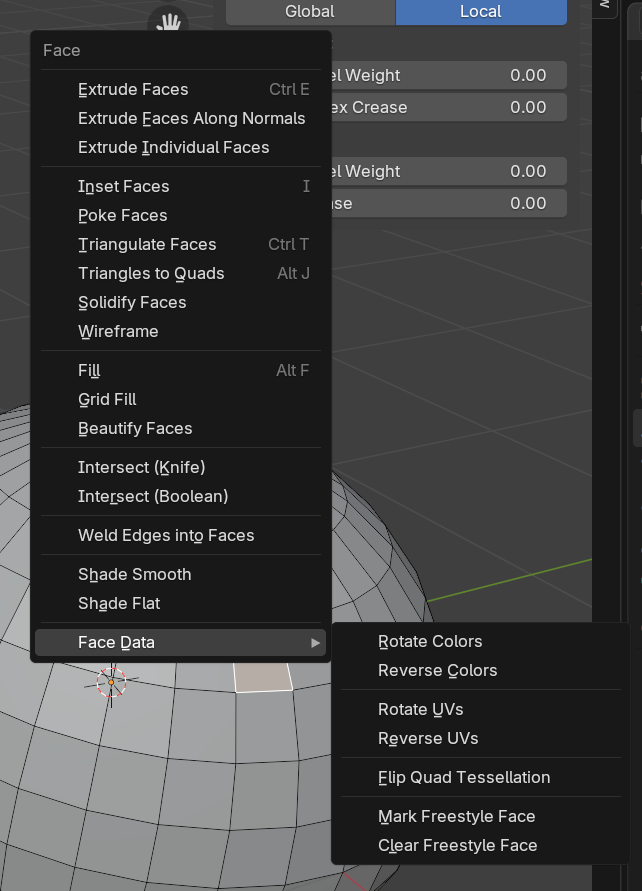Choose Extrude Faces Along Normals
Image resolution: width=642 pixels, height=891 pixels.
[181, 118]
